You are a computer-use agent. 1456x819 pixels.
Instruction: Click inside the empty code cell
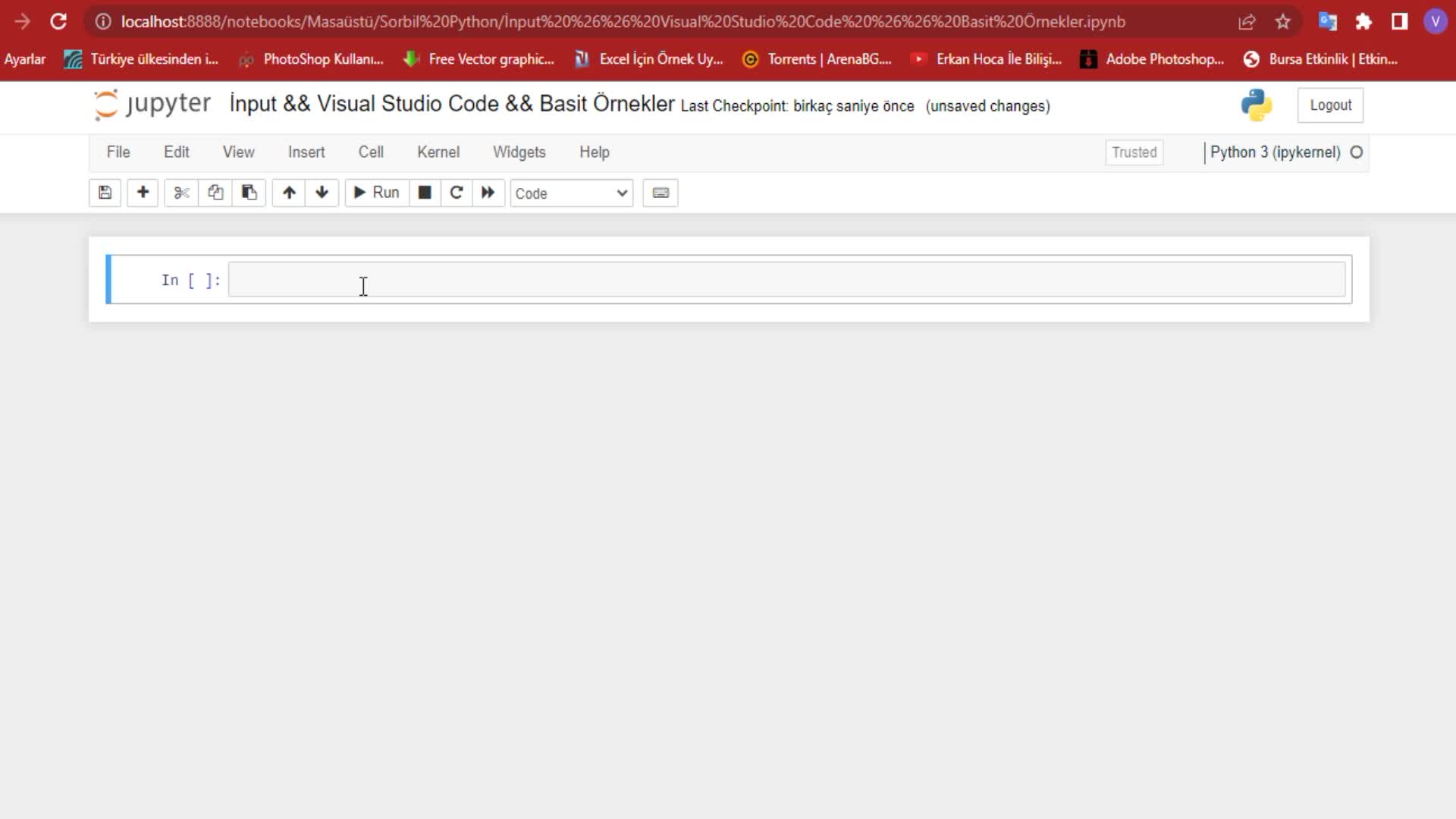coord(786,280)
